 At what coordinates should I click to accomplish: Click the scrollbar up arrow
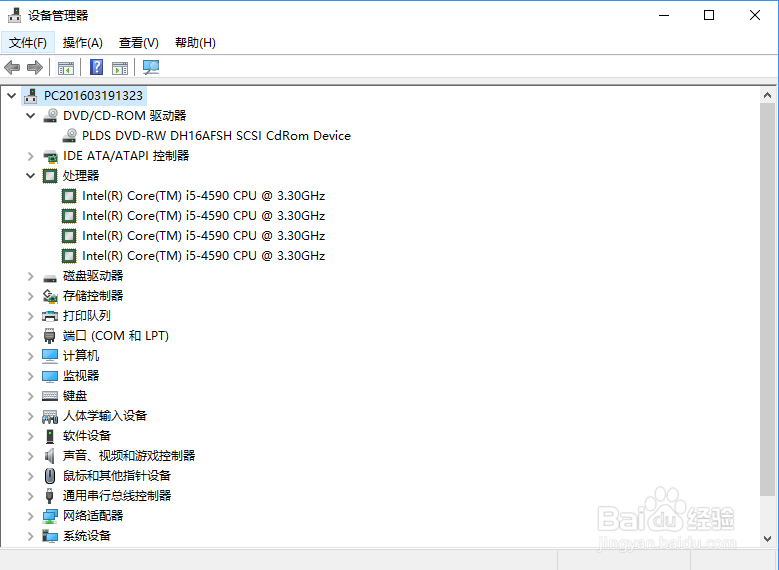[768, 95]
